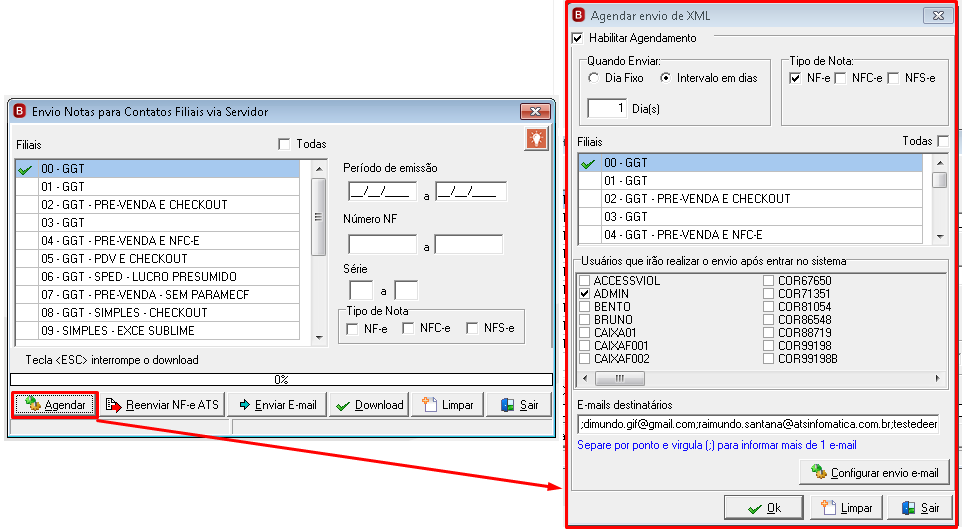Viewport: 963px width, 531px height.
Task: Click the E-mails destinatários input field
Action: 758,424
